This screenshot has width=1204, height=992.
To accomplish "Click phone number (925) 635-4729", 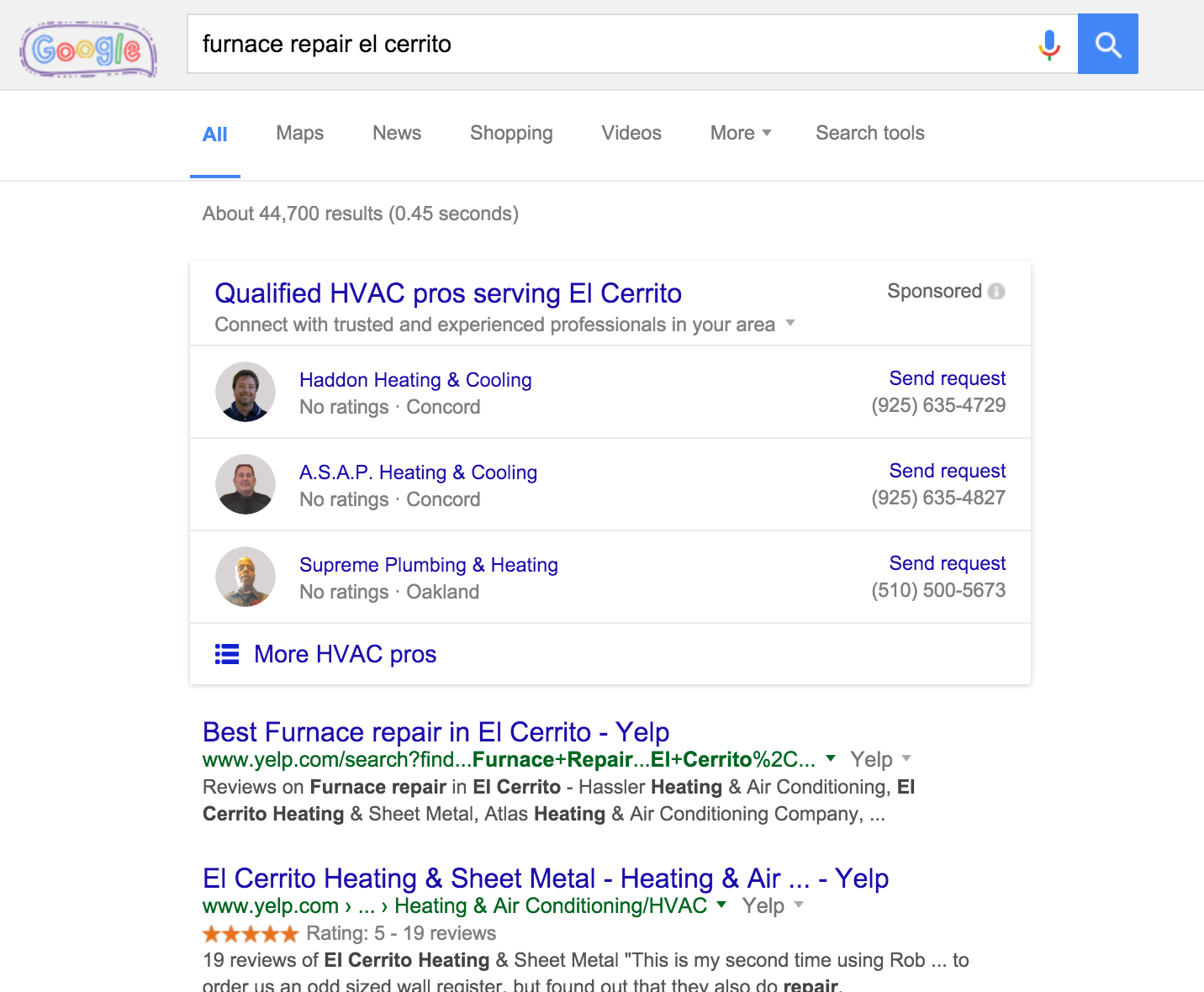I will pos(938,405).
